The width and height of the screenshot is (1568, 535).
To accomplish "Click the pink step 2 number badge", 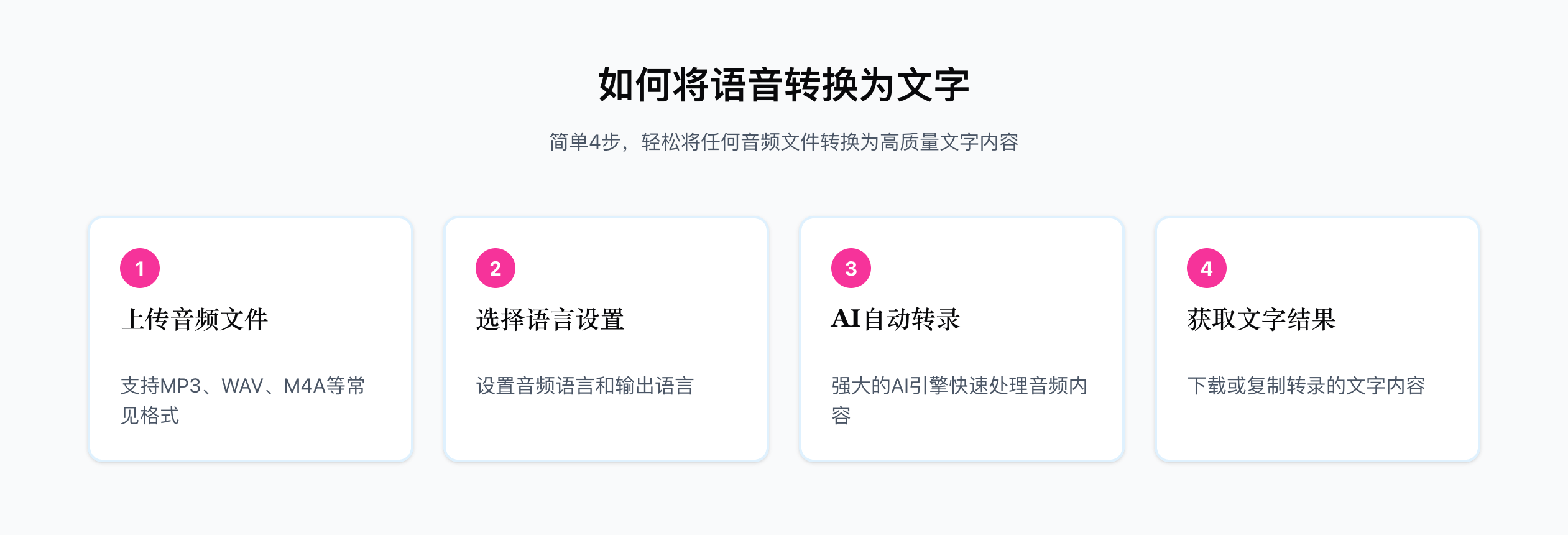I will pos(496,268).
